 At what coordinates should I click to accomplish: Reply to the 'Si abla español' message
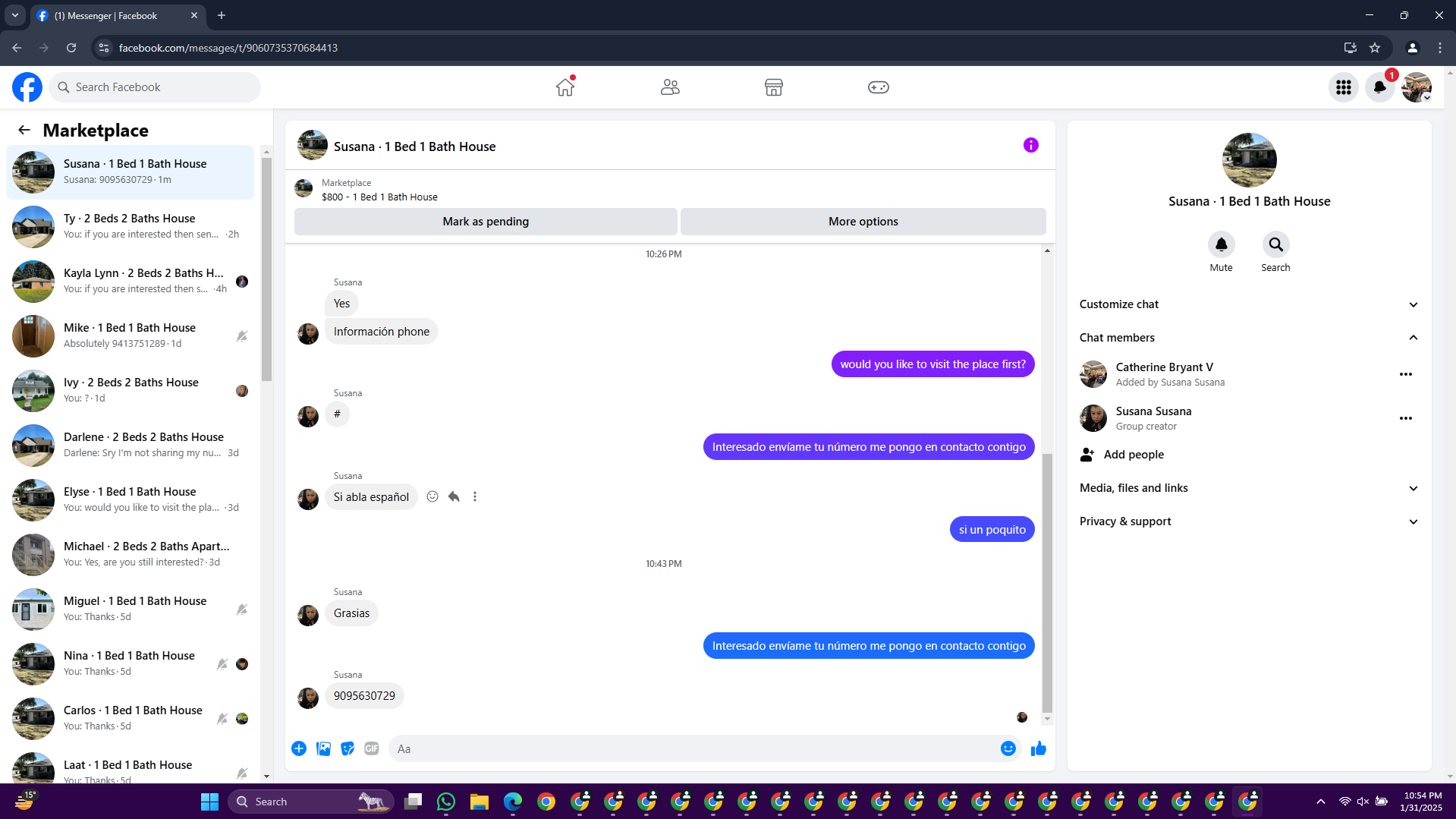pyautogui.click(x=454, y=496)
